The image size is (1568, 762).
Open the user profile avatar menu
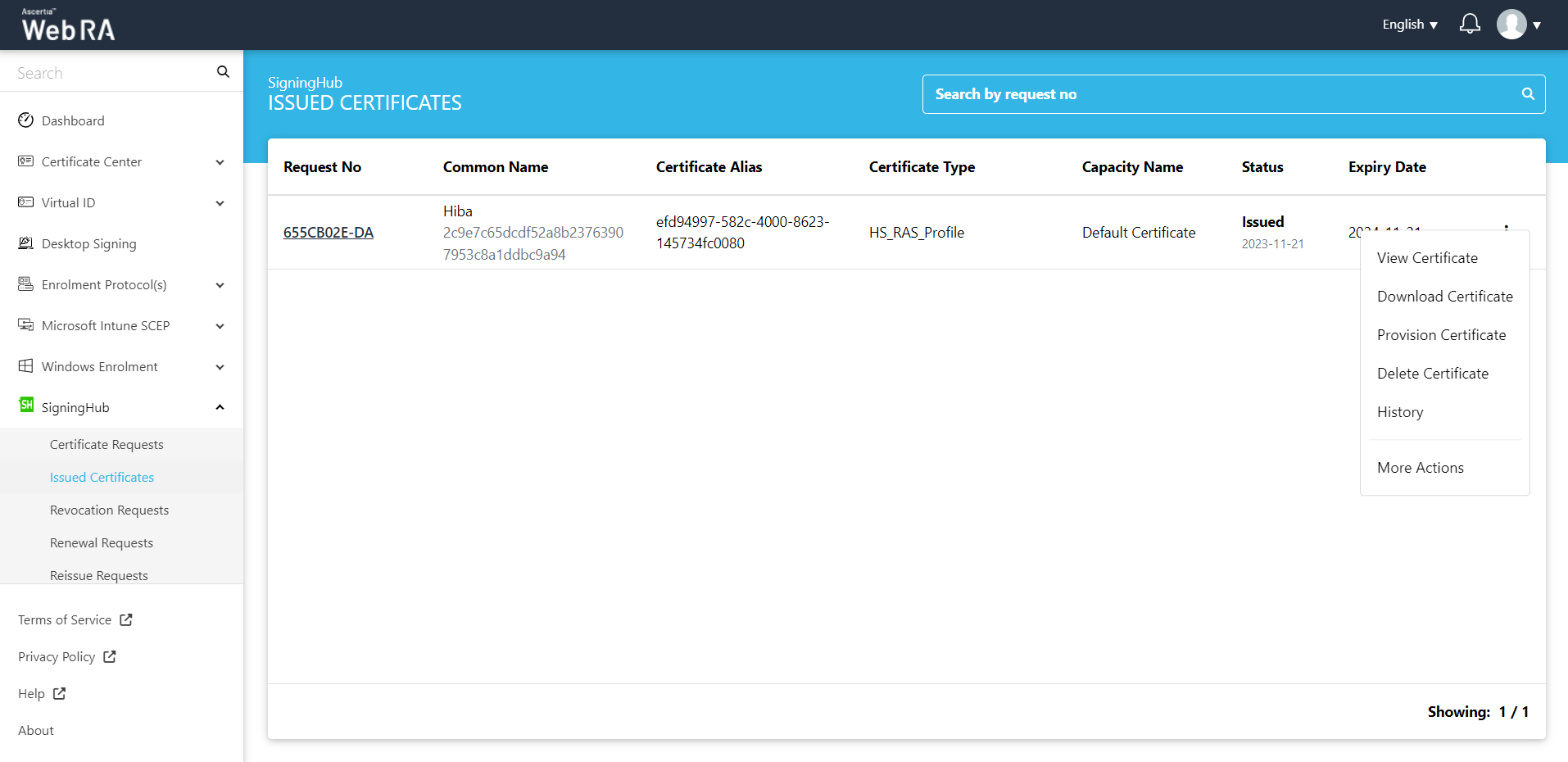(1511, 25)
